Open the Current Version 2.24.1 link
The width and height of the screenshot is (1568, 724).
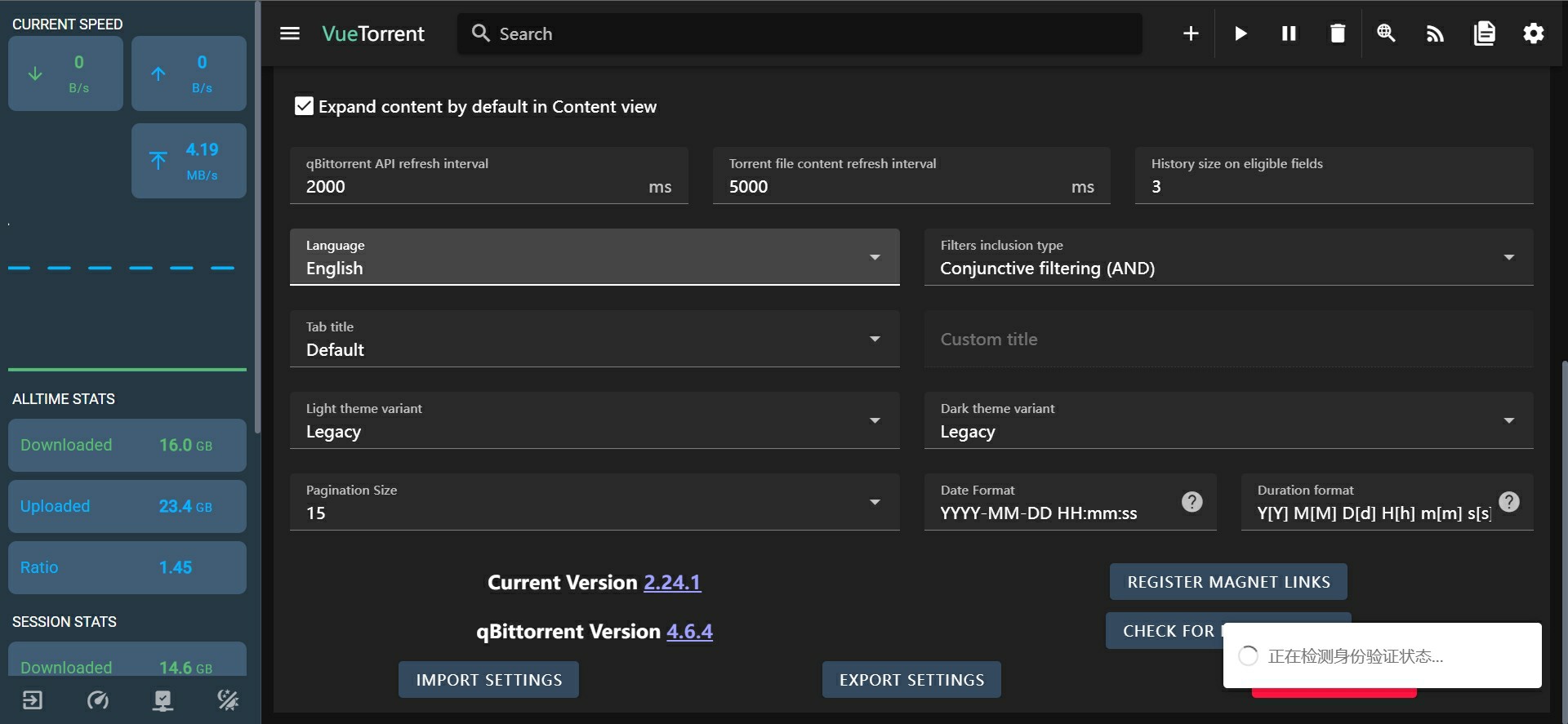(x=672, y=583)
